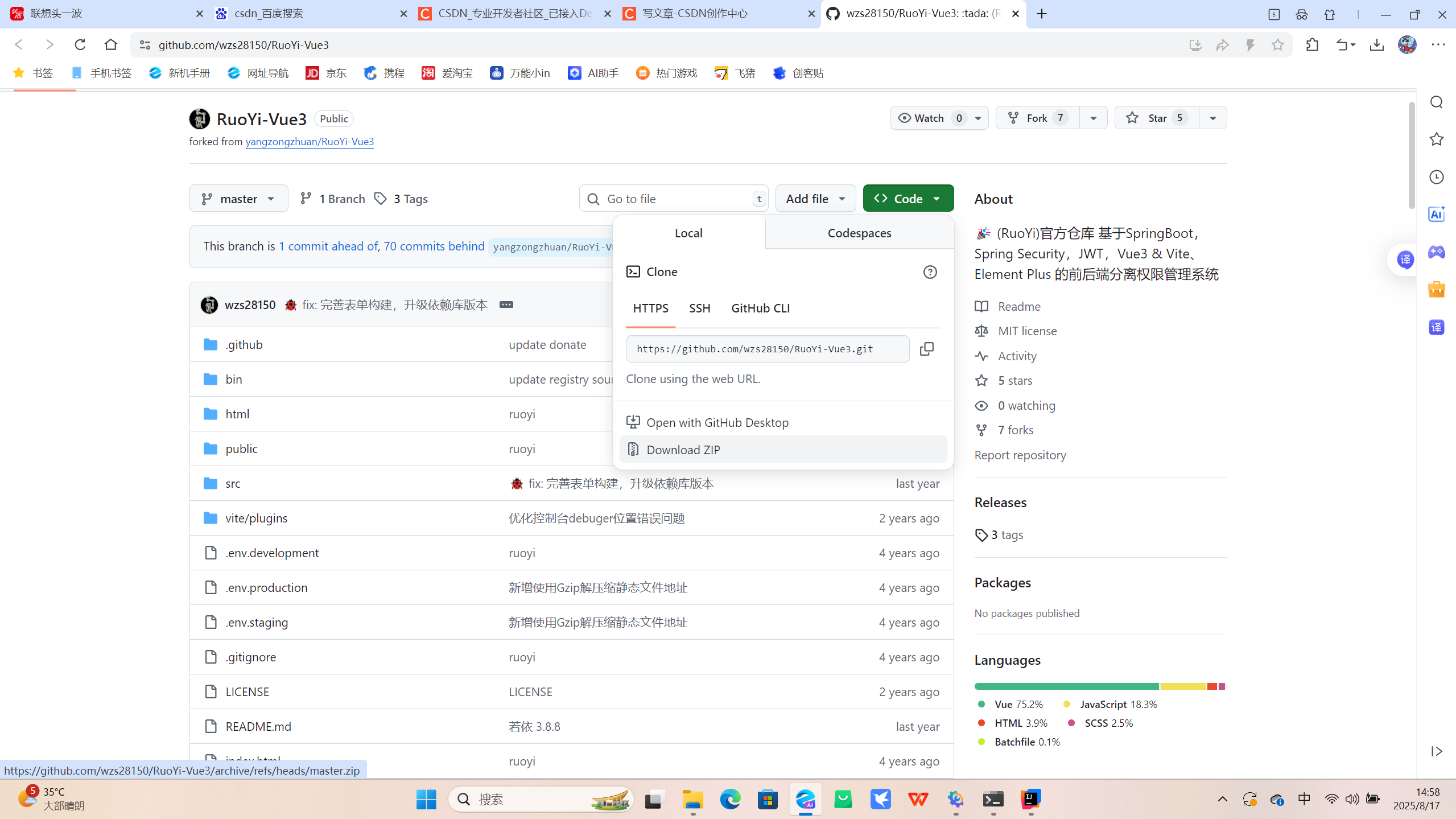Open Windows Start menu

click(x=426, y=799)
